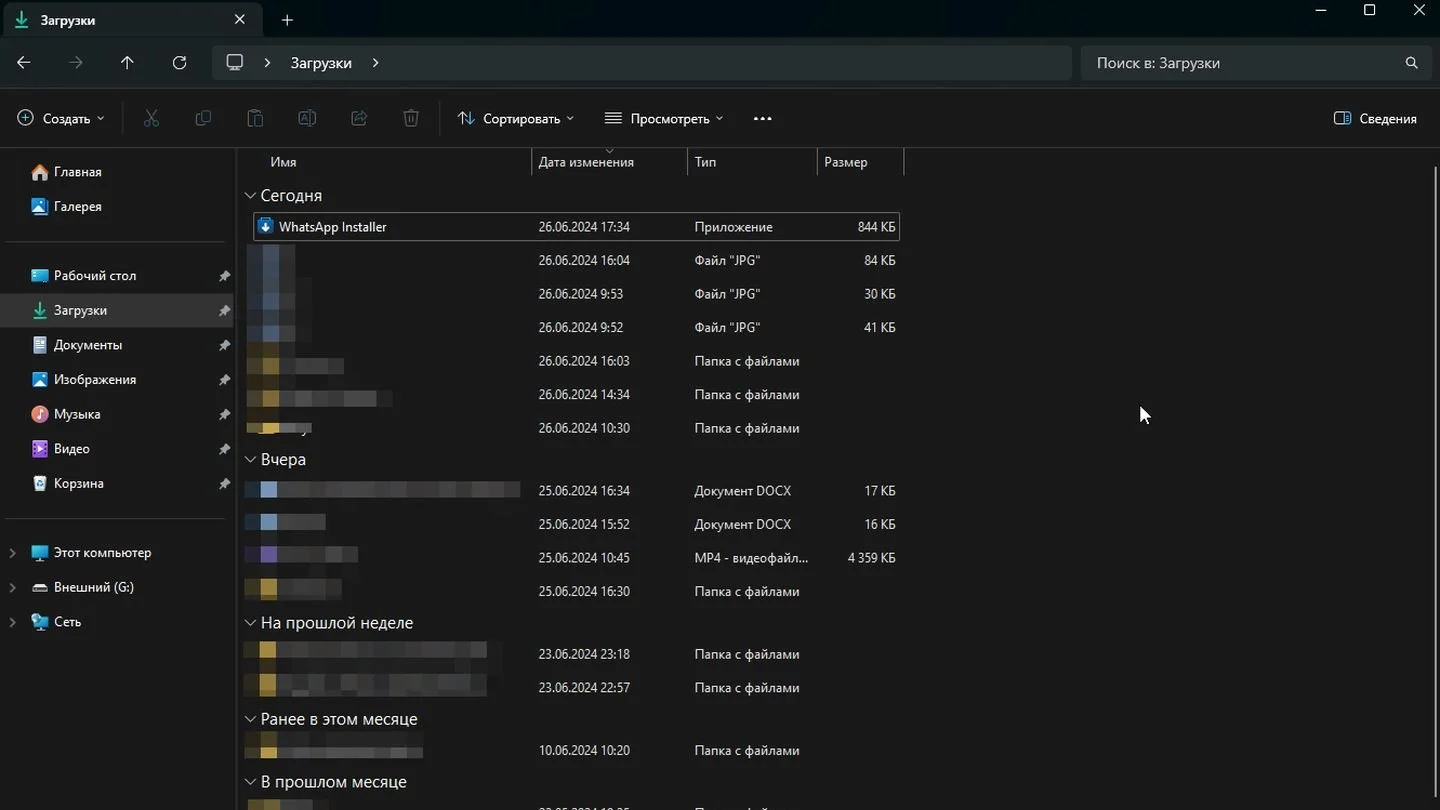Open Музыка in the sidebar
Screen dimensions: 1440x810
point(76,414)
